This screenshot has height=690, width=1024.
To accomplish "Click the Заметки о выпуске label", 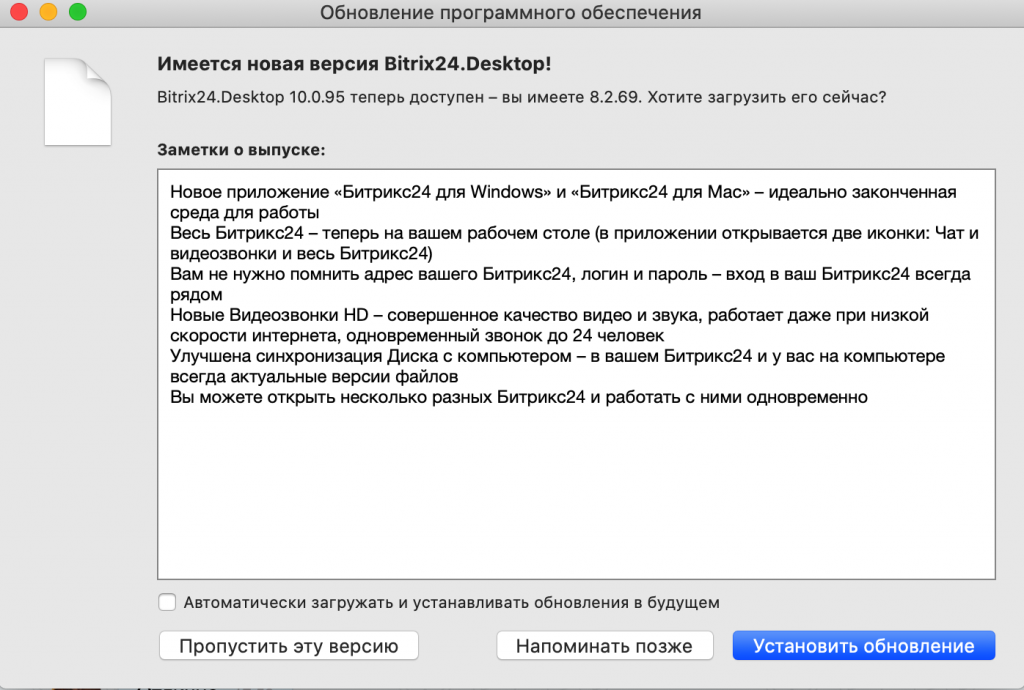I will point(242,149).
